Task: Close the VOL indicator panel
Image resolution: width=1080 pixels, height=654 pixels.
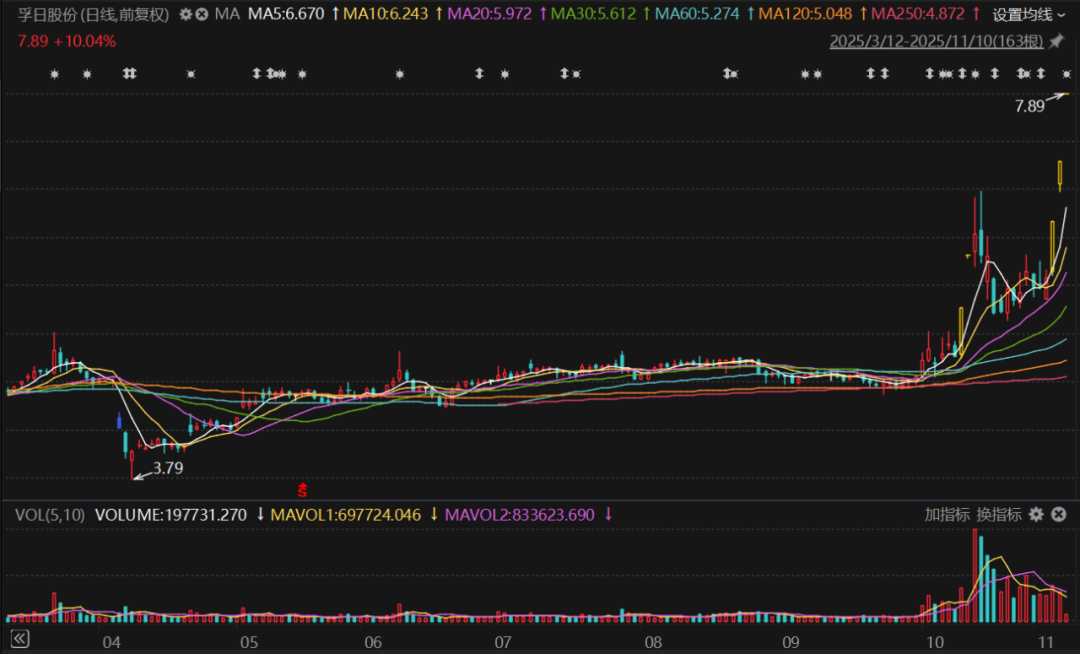Action: 1059,514
